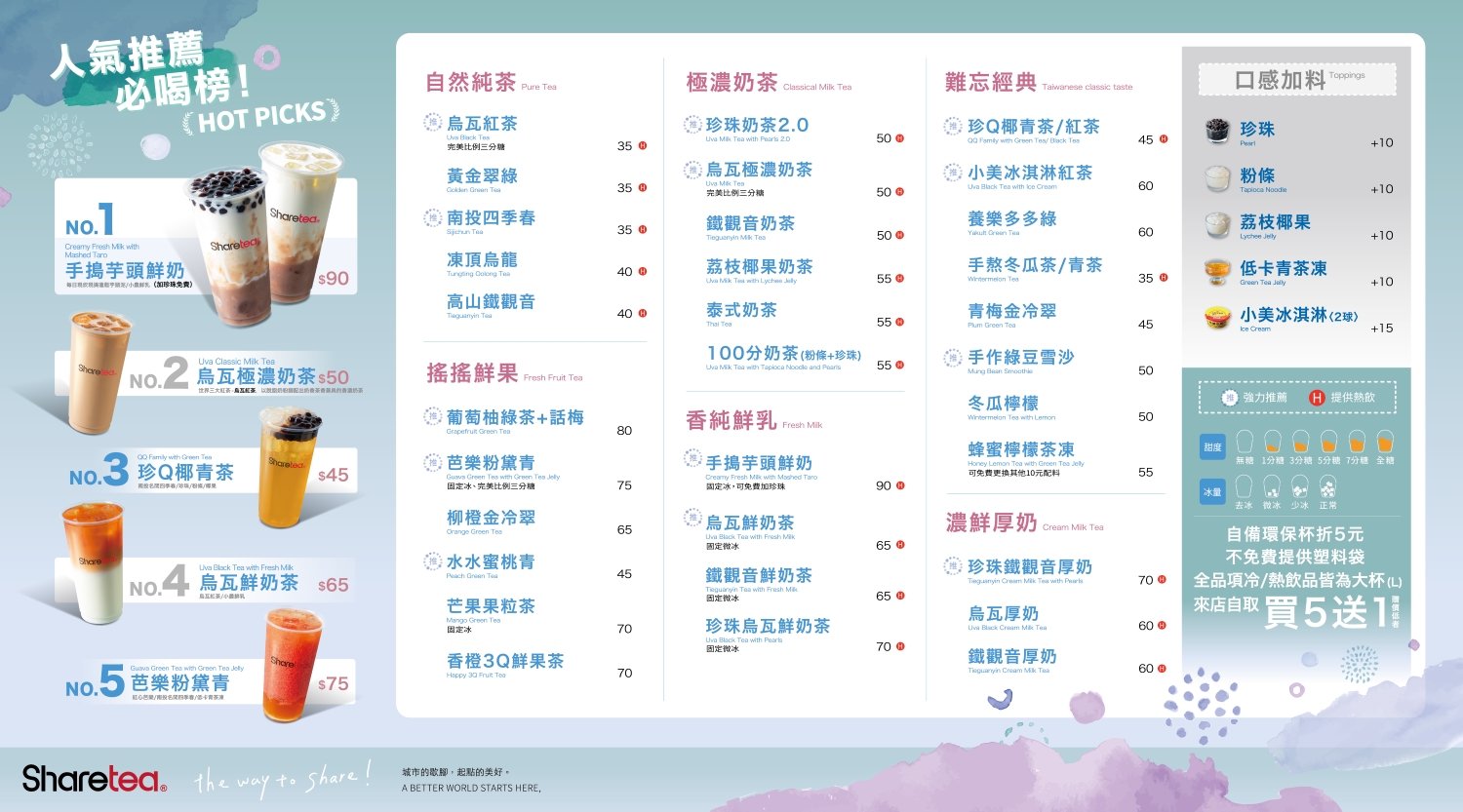The width and height of the screenshot is (1463, 812).
Task: Click the 冰量 ice level label
Action: coord(1212,492)
